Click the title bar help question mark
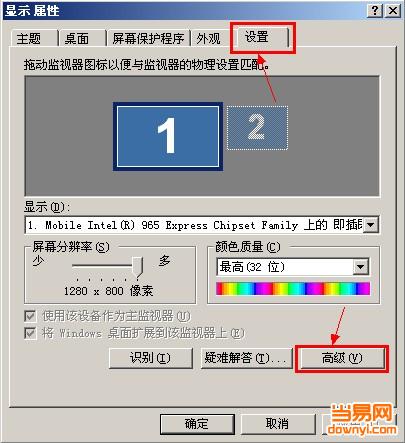 click(375, 11)
